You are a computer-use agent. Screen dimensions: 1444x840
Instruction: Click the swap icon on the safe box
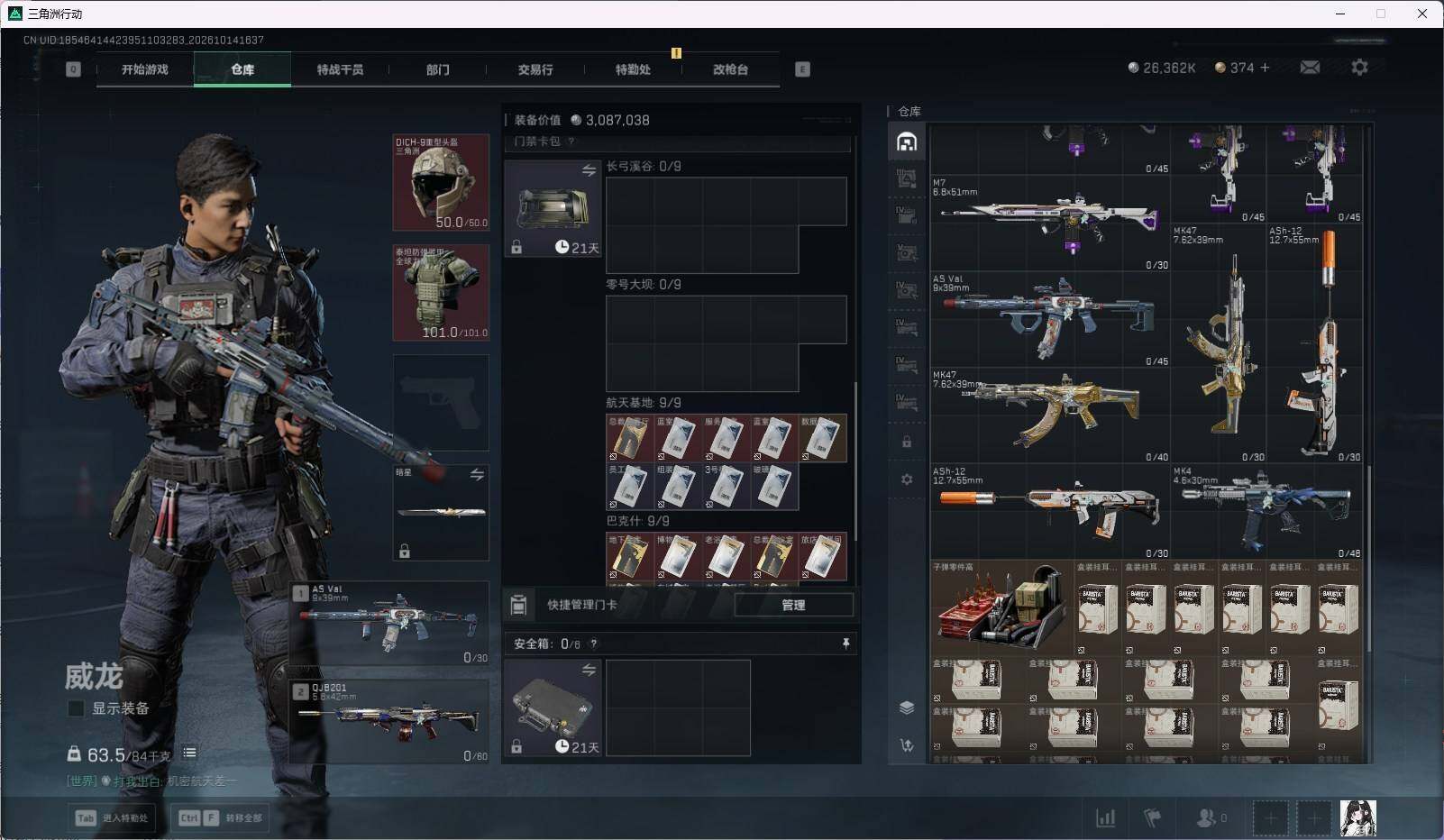coord(589,670)
